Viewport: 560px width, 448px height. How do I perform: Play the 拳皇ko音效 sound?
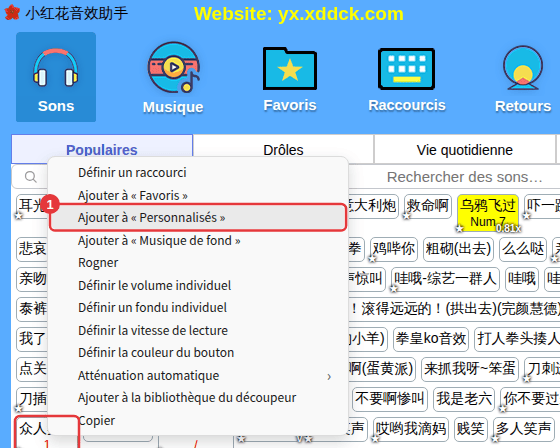point(431,339)
